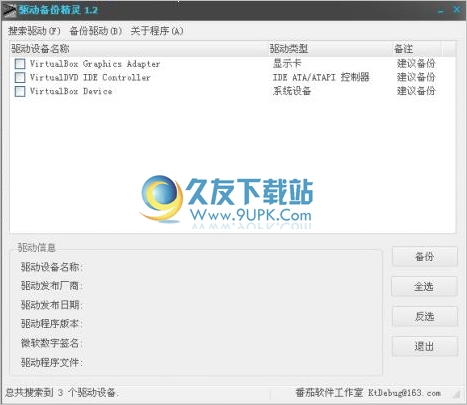Select VirtualBox Graphics Adapter row text
This screenshot has height=405, width=467.
(x=95, y=64)
